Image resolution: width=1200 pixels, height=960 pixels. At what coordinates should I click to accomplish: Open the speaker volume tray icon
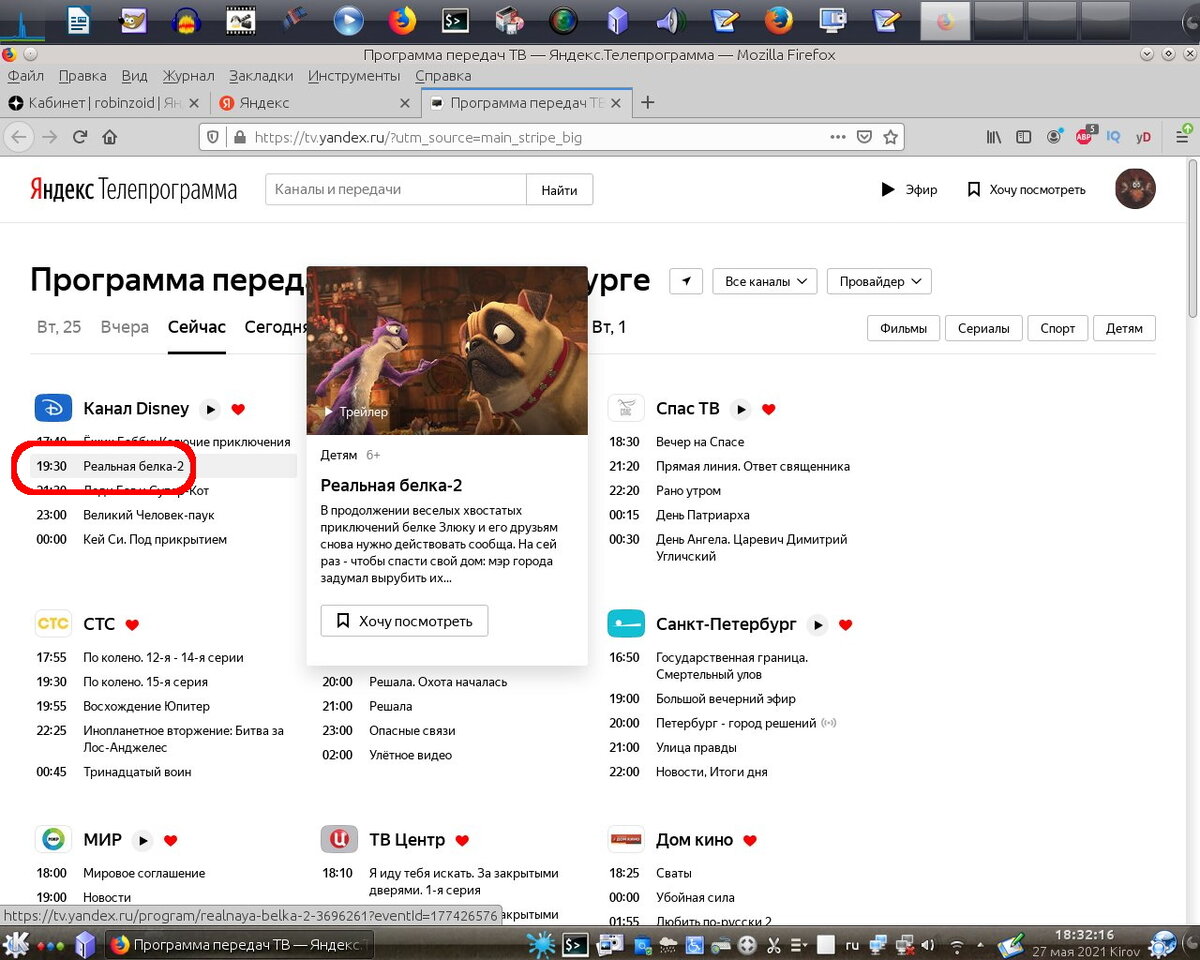(x=928, y=943)
